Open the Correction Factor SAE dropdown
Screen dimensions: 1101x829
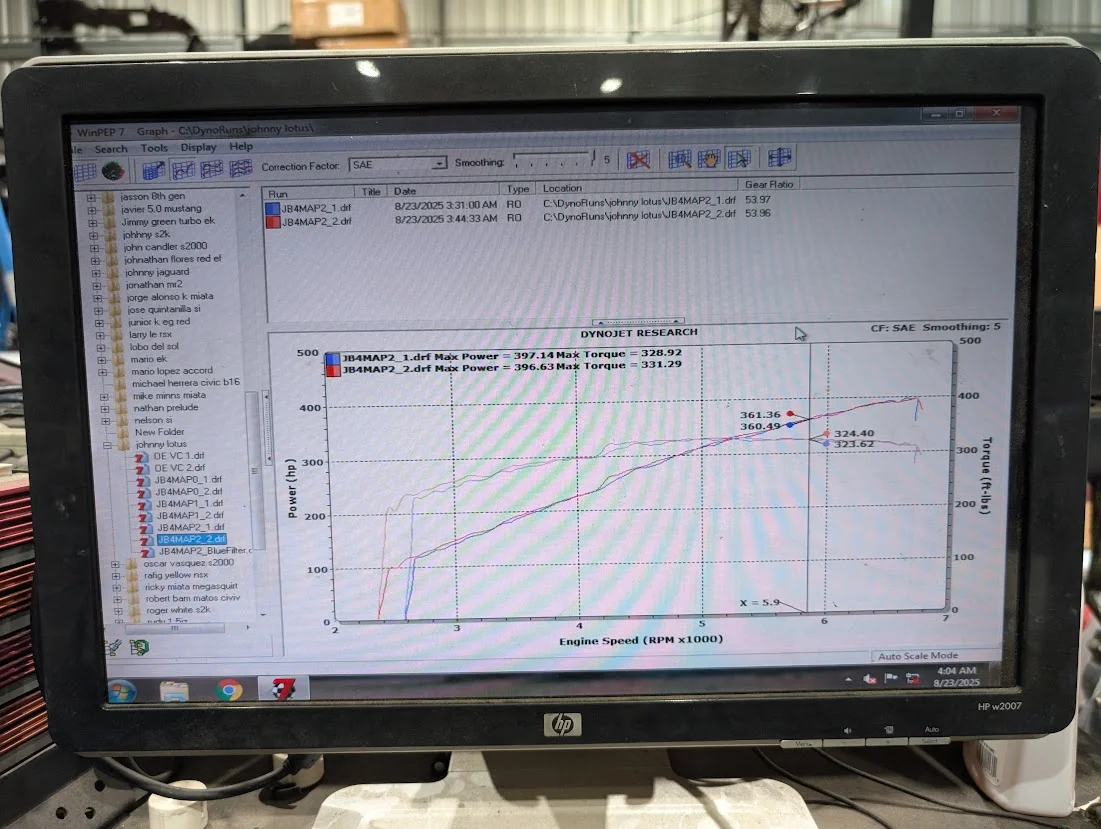tap(438, 164)
